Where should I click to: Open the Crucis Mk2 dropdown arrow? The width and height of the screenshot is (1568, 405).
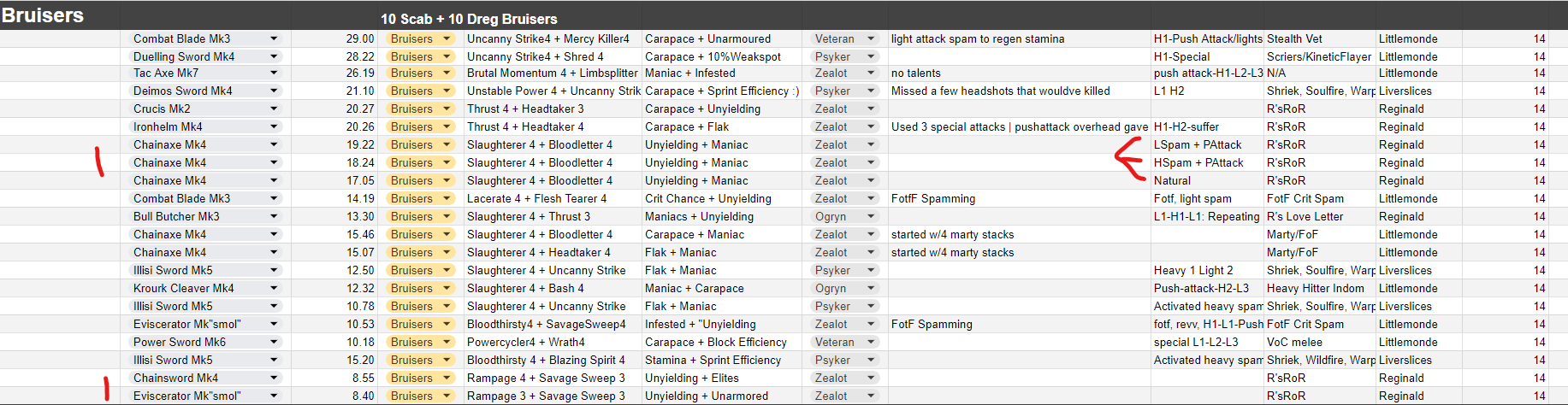click(x=274, y=109)
